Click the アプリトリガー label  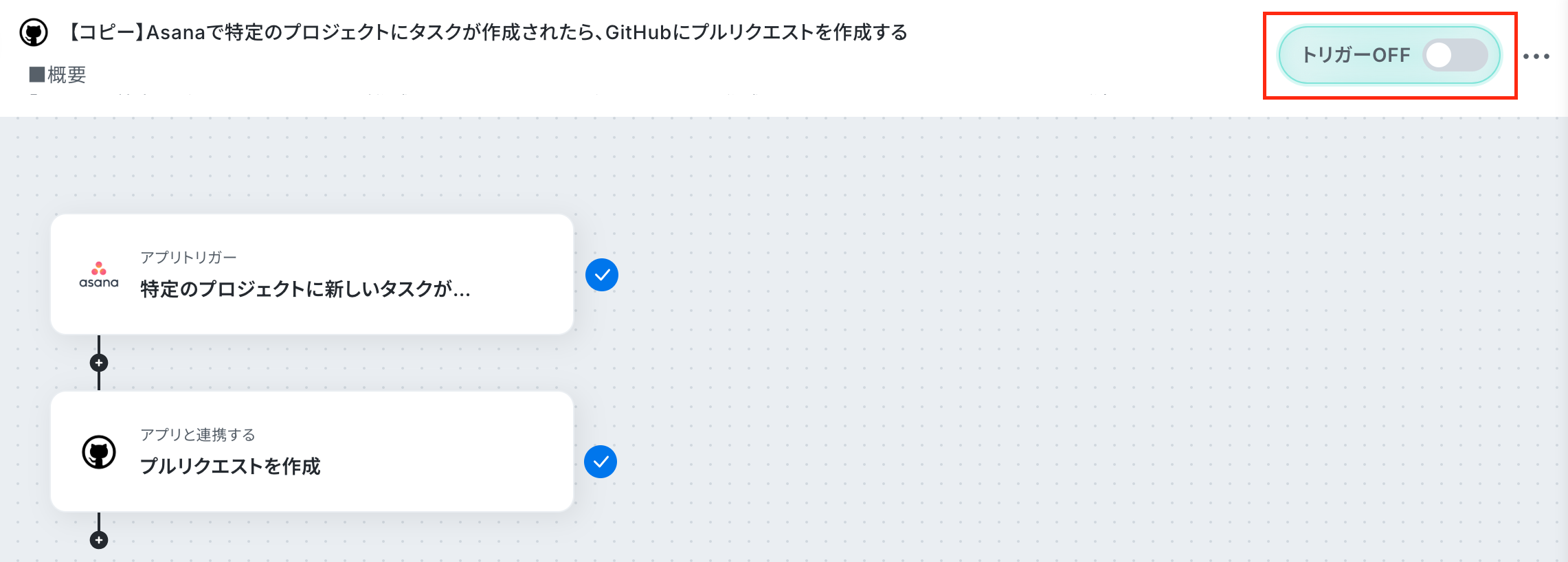(x=188, y=257)
